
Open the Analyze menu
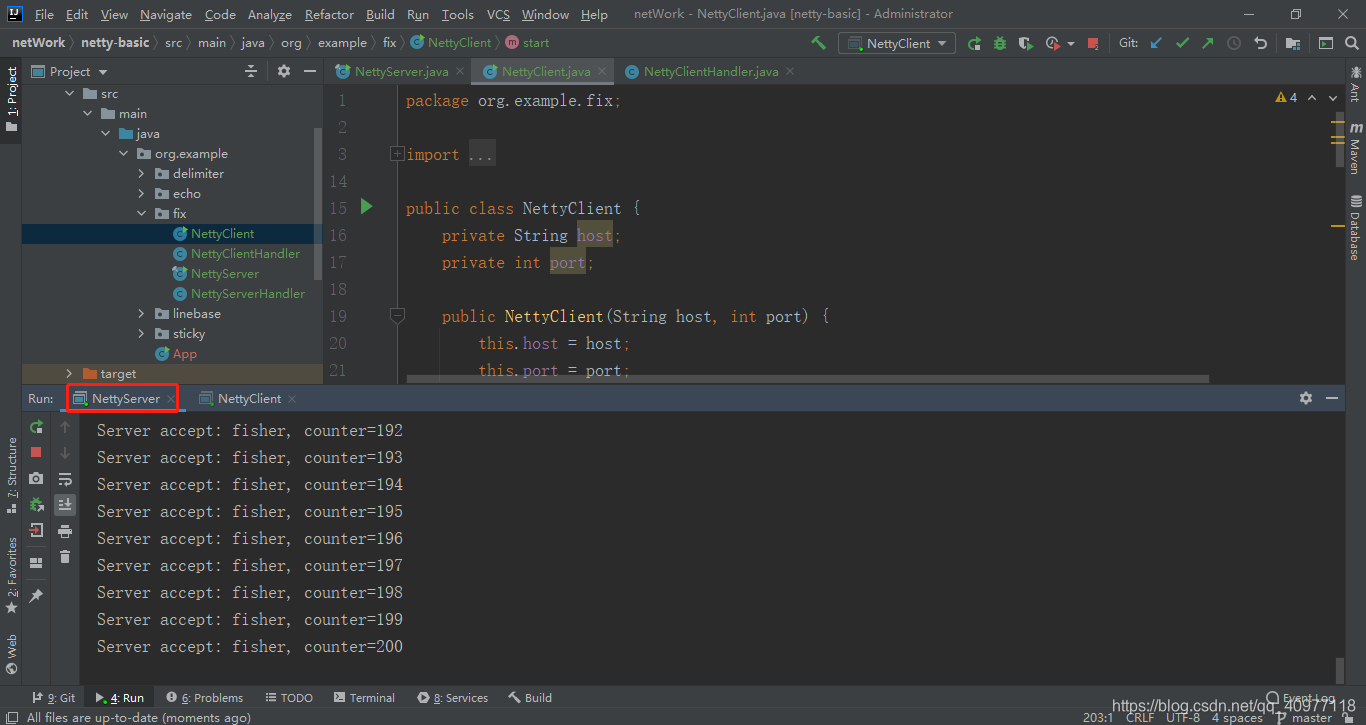pos(269,15)
